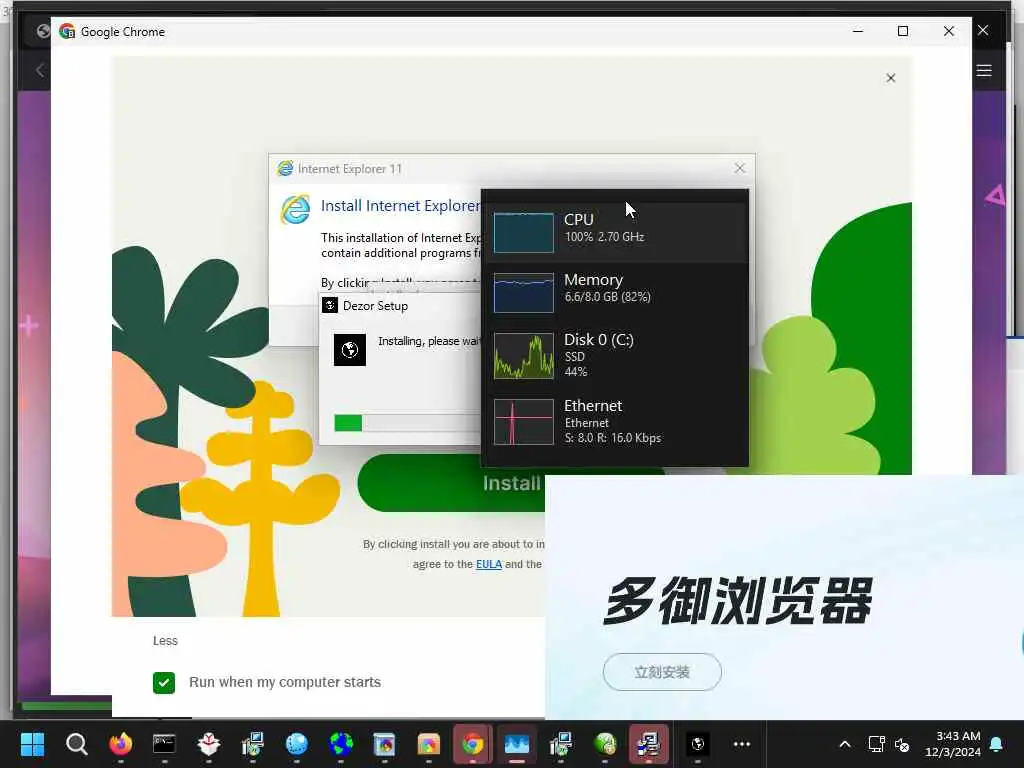Open the performance monitor taskbar icon
This screenshot has width=1024, height=768.
pos(517,744)
